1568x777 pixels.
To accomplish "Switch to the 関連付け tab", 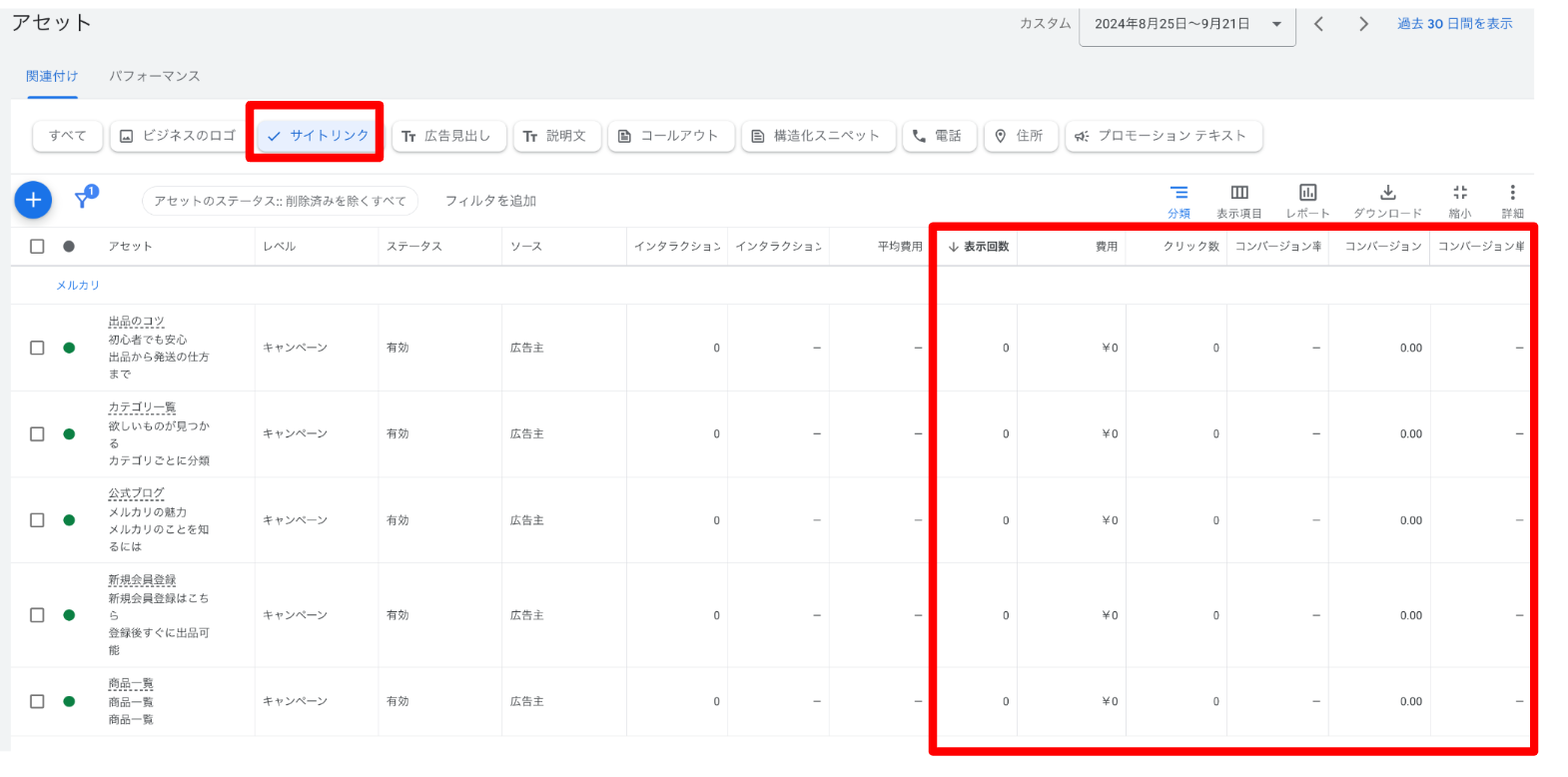I will pyautogui.click(x=52, y=76).
